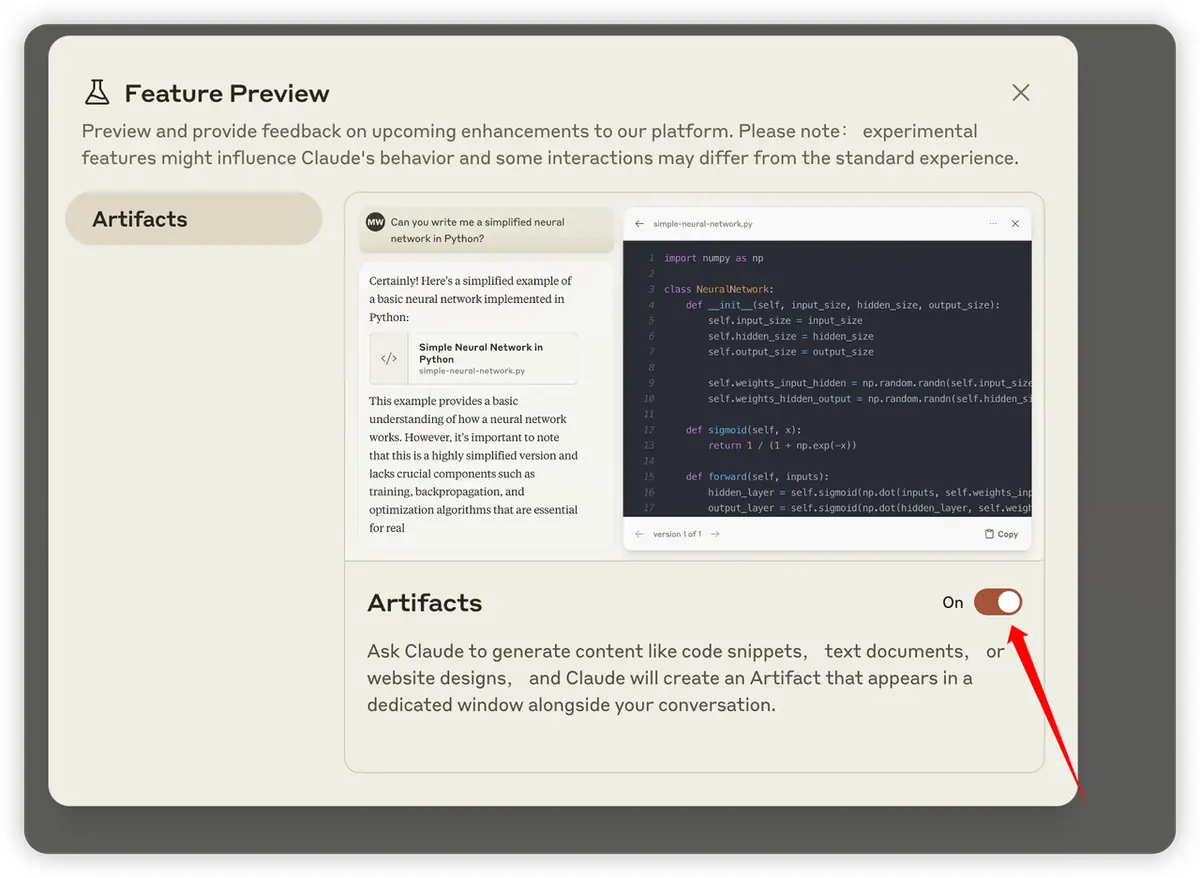Click the "import numpy as np" code line
Viewport: 1200px width, 878px height.
(x=714, y=258)
